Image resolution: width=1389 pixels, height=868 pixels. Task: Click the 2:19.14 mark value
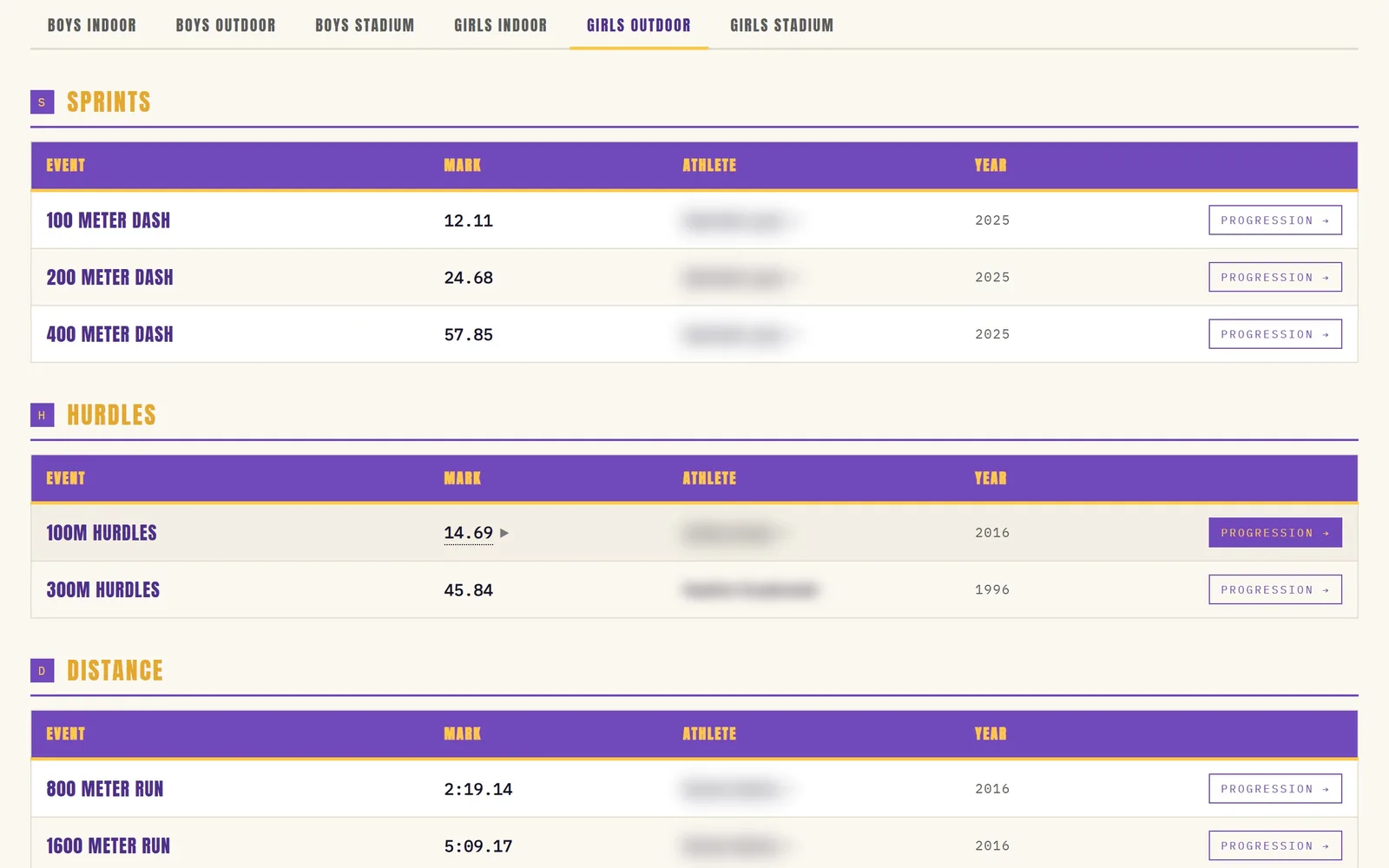(x=478, y=789)
